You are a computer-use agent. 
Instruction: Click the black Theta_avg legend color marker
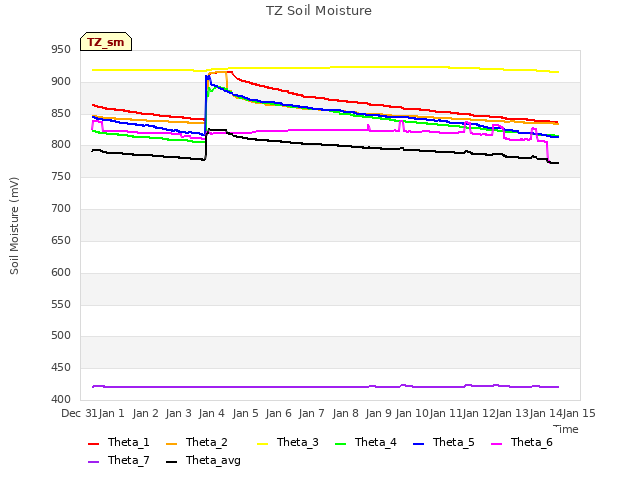(x=172, y=462)
